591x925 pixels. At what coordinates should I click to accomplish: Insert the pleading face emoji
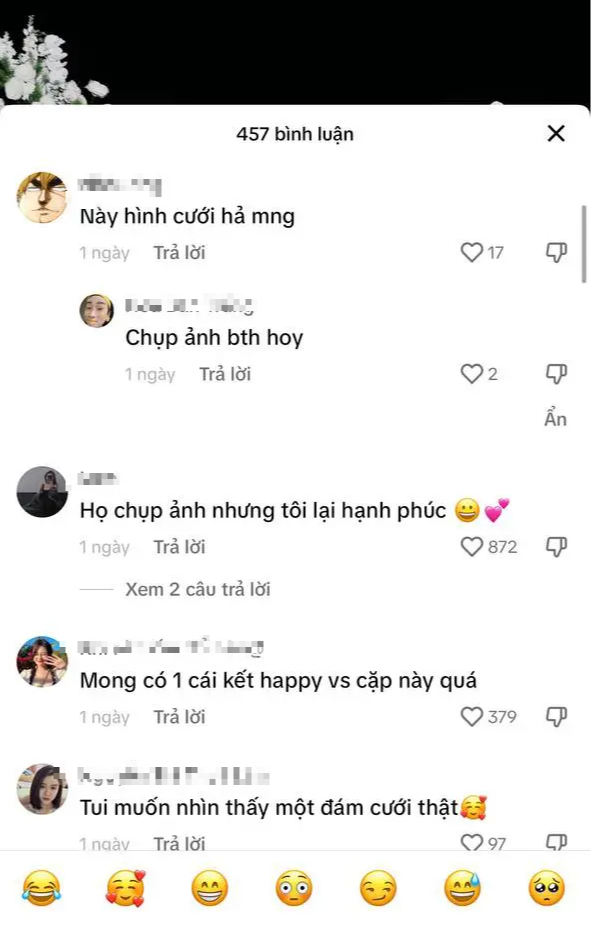coord(547,888)
